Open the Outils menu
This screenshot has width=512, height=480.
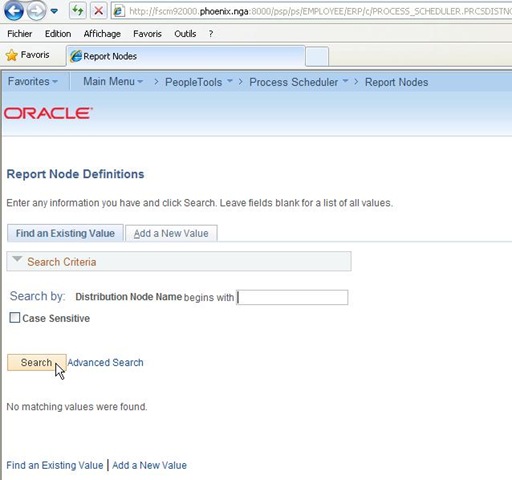pyautogui.click(x=185, y=34)
